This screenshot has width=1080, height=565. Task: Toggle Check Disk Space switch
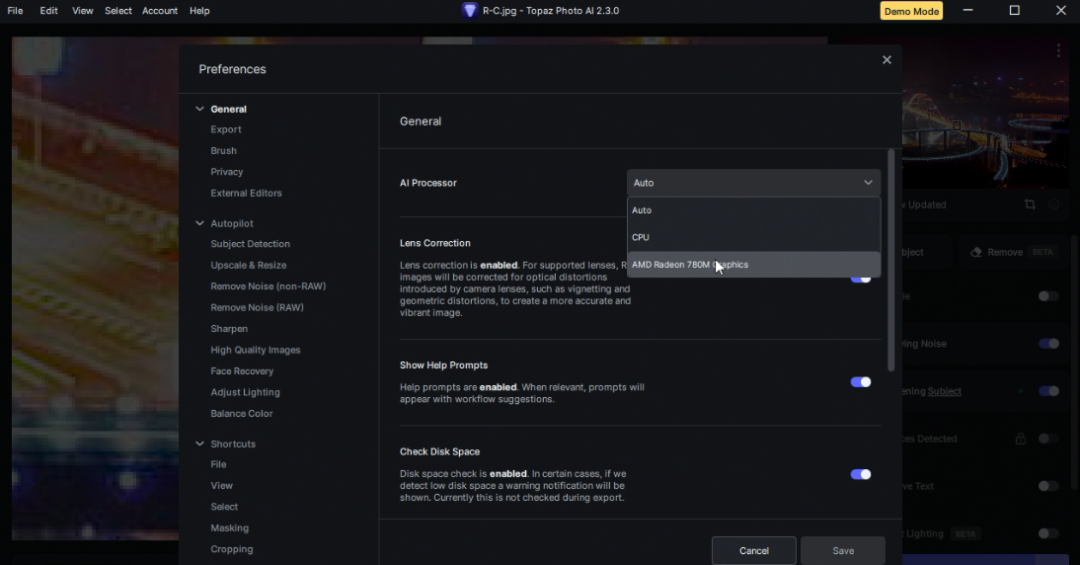pyautogui.click(x=860, y=475)
